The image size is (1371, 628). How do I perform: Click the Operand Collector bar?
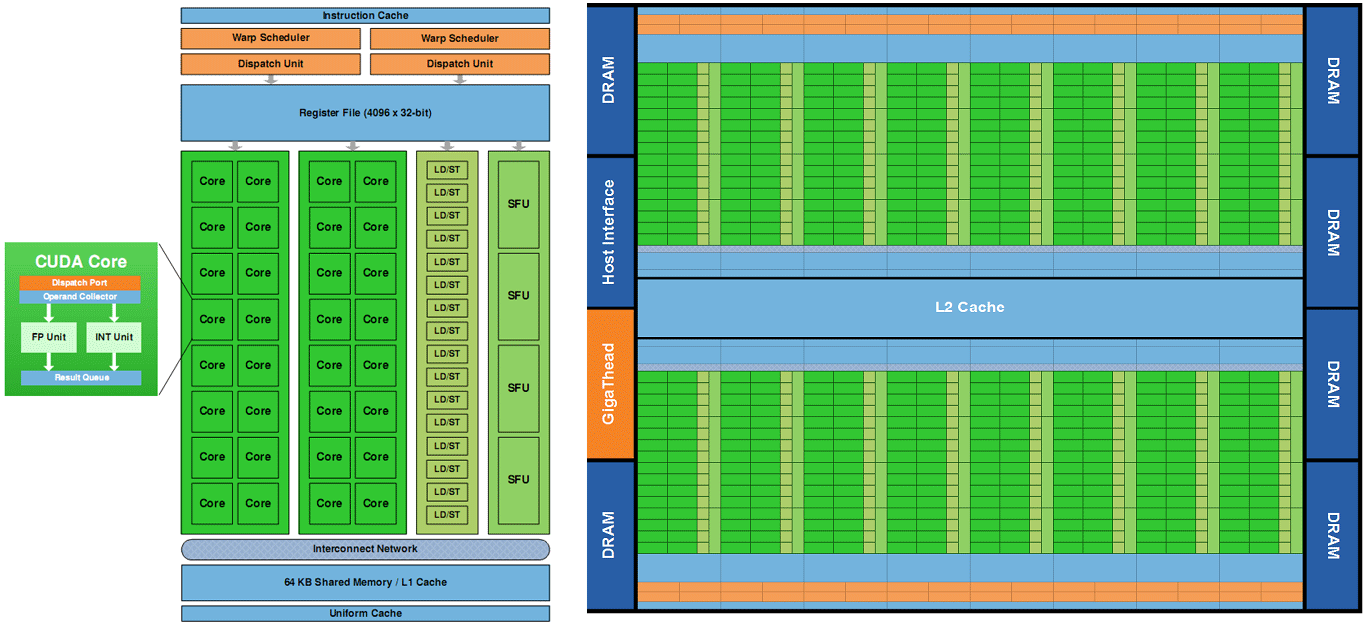(x=79, y=297)
